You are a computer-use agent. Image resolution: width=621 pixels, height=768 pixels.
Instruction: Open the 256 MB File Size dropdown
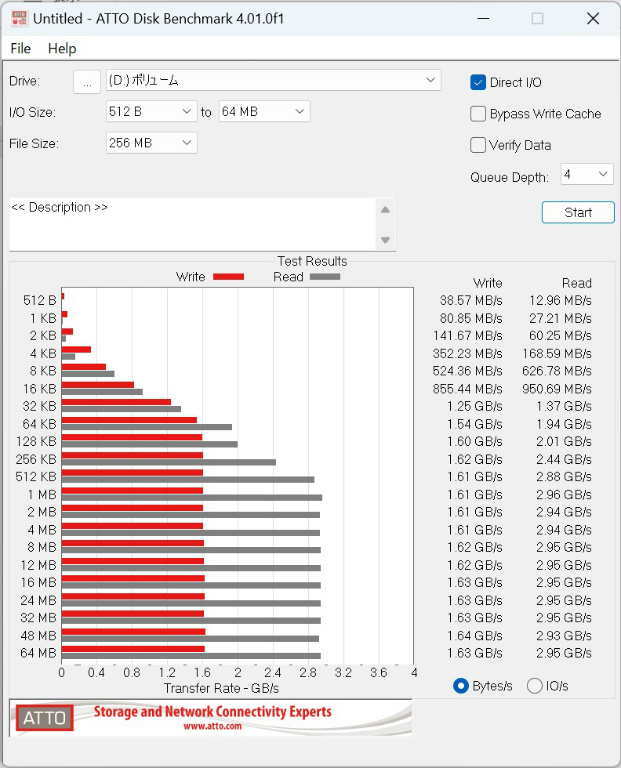click(x=152, y=143)
